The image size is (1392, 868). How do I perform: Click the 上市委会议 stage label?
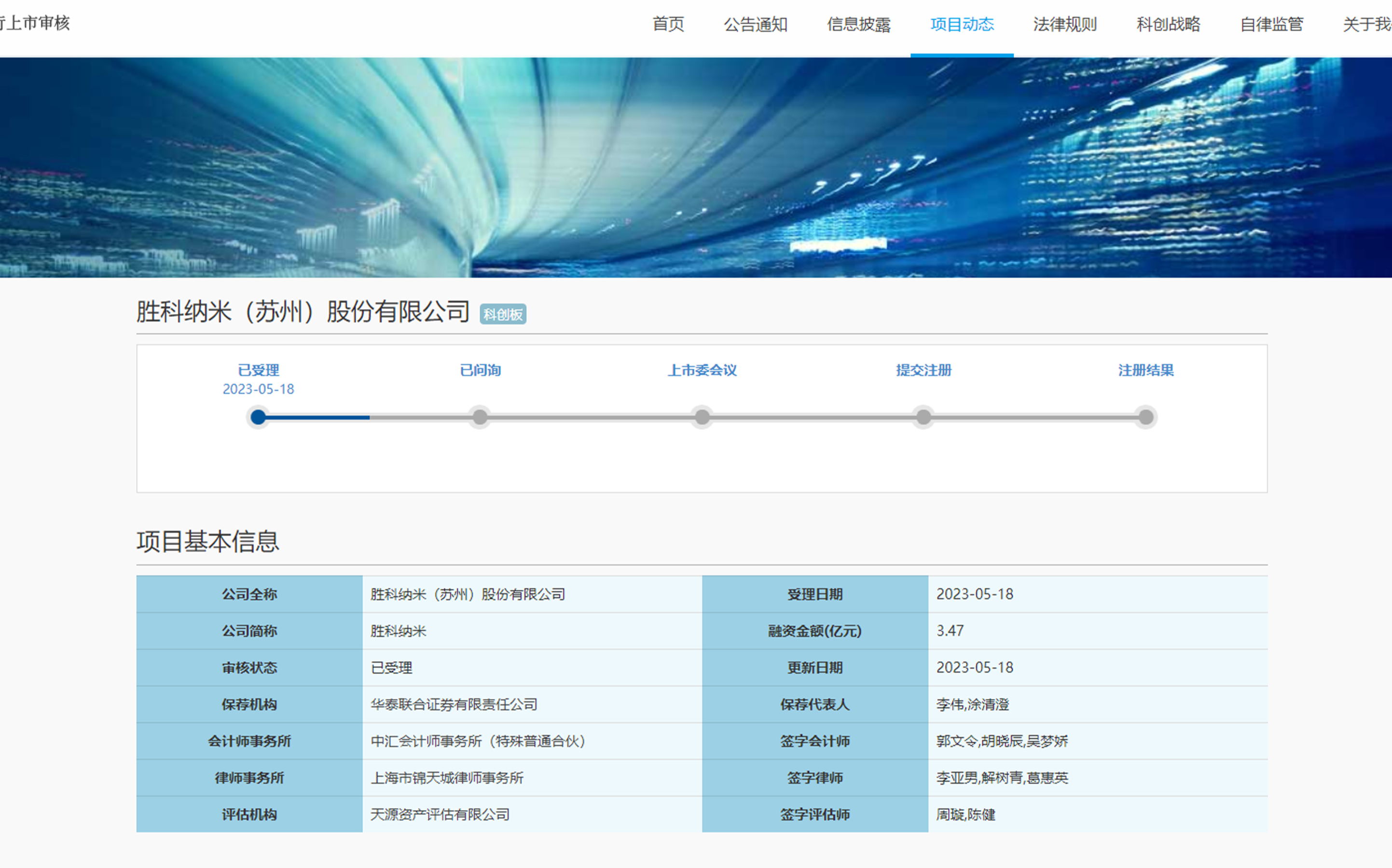[702, 370]
